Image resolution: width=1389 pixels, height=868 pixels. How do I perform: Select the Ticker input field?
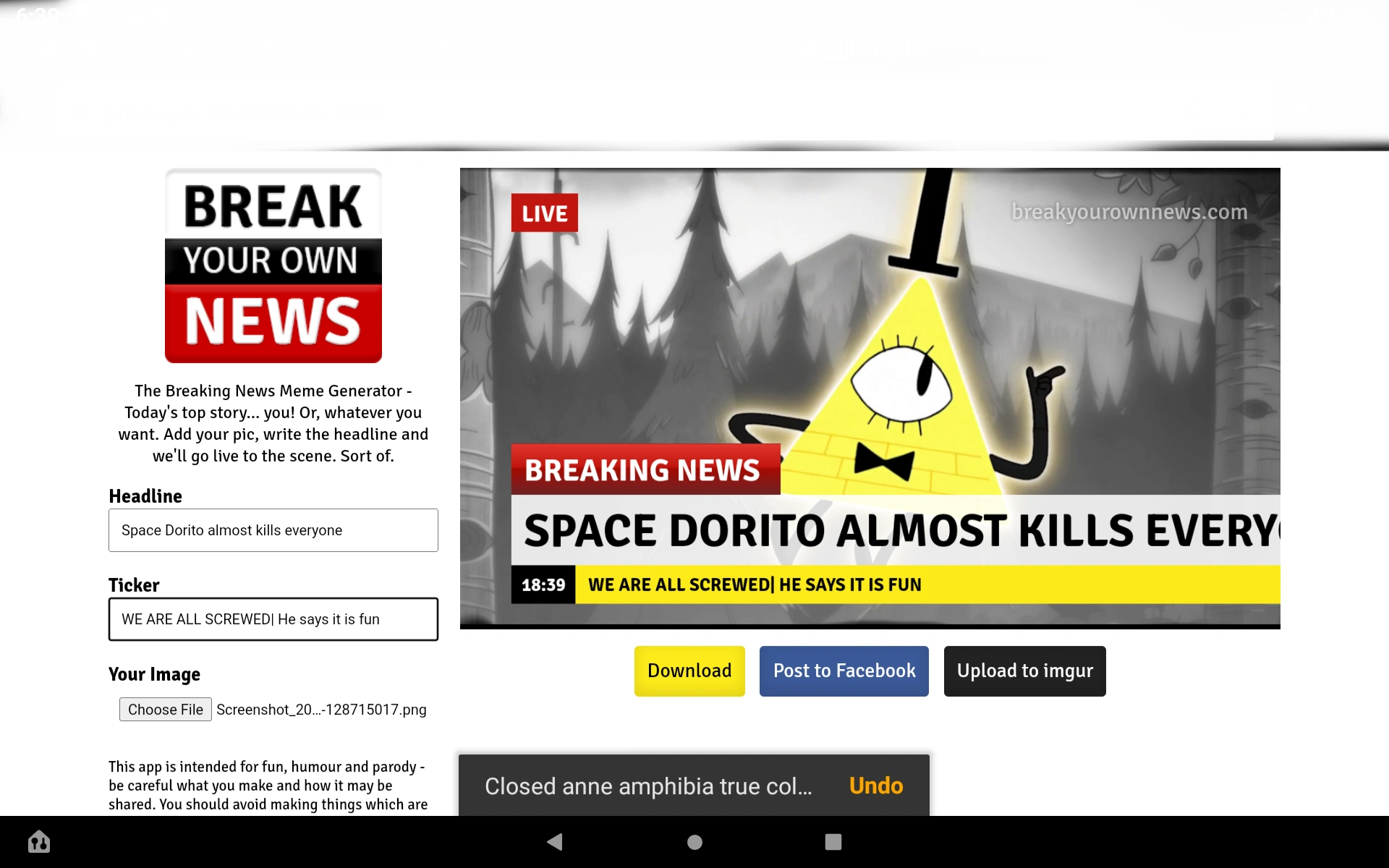click(x=273, y=619)
